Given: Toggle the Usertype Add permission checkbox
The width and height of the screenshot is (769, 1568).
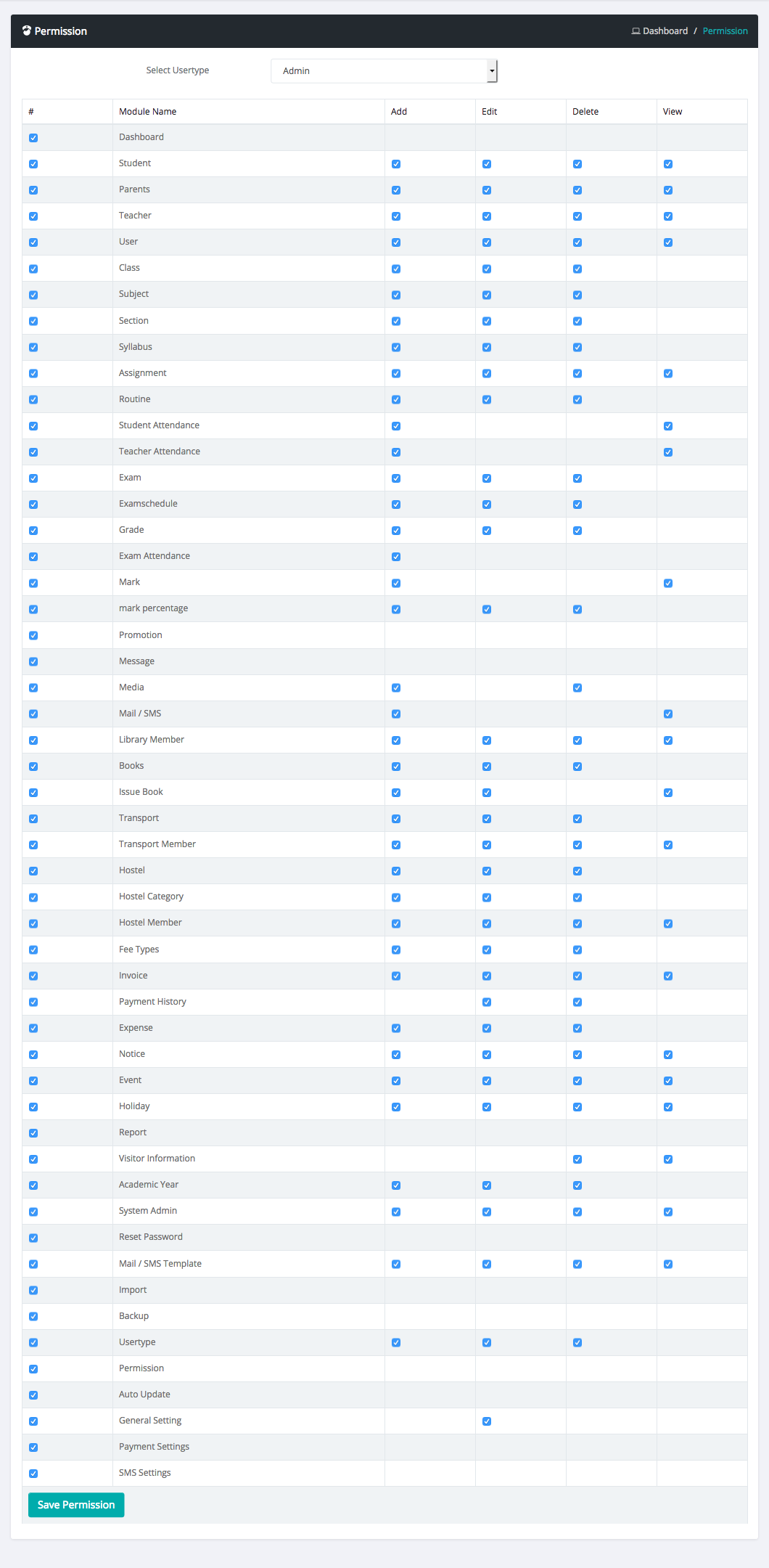Looking at the screenshot, I should [x=396, y=1343].
